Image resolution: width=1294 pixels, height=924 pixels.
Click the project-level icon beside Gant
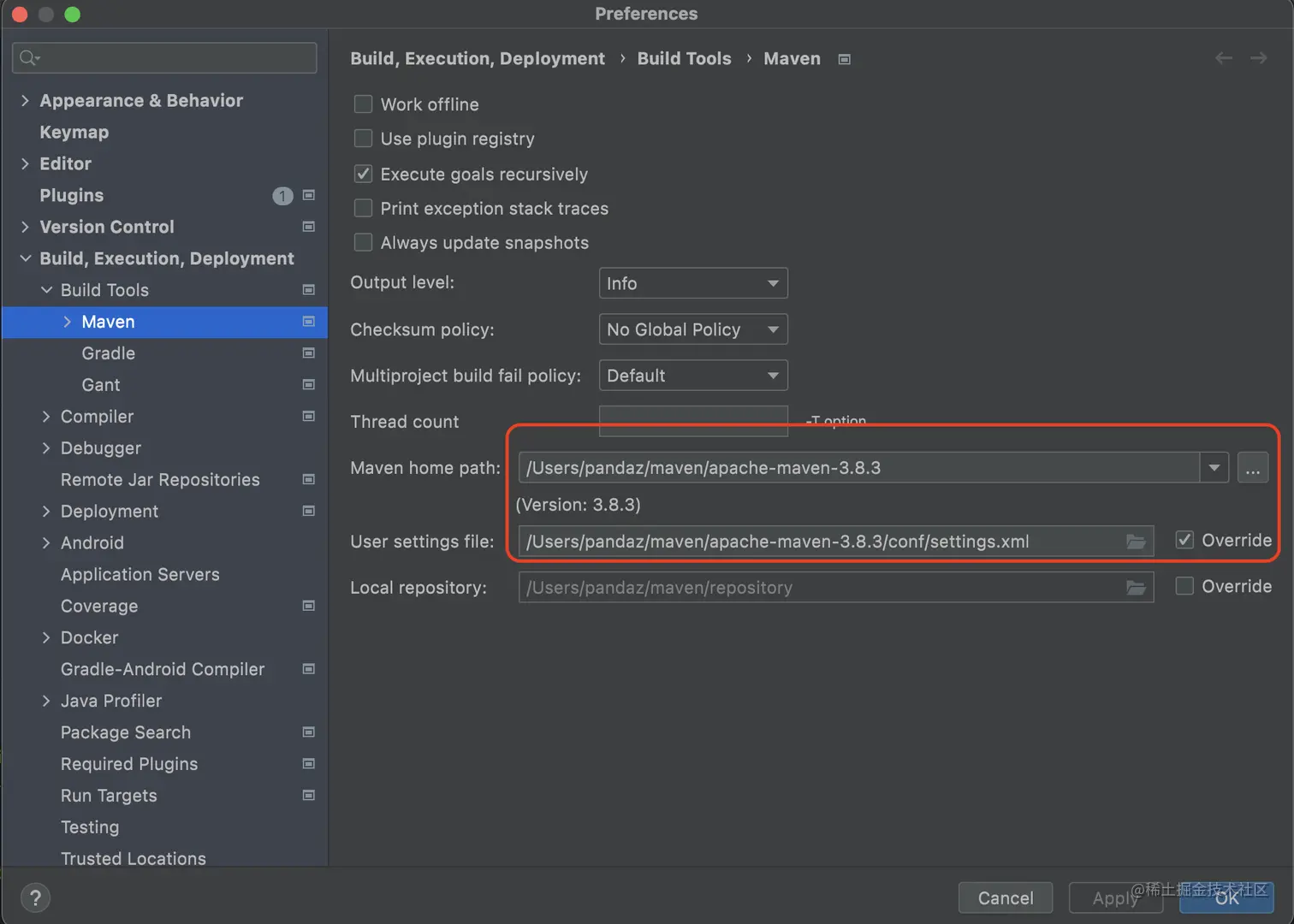309,385
